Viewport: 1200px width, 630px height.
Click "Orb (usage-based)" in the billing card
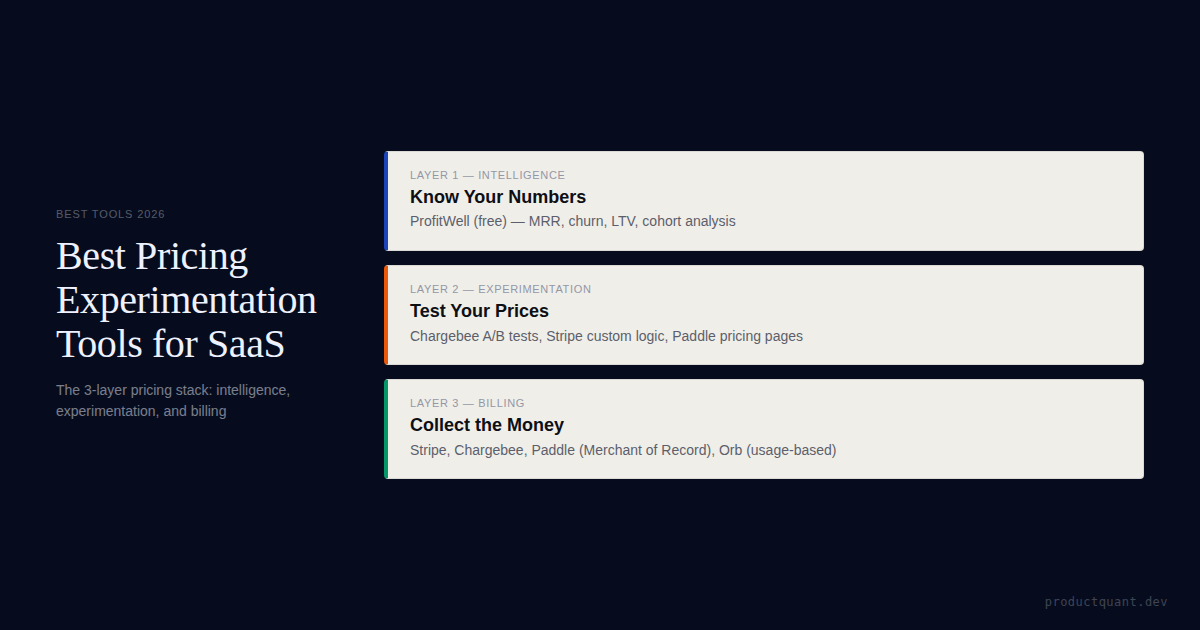tap(777, 450)
